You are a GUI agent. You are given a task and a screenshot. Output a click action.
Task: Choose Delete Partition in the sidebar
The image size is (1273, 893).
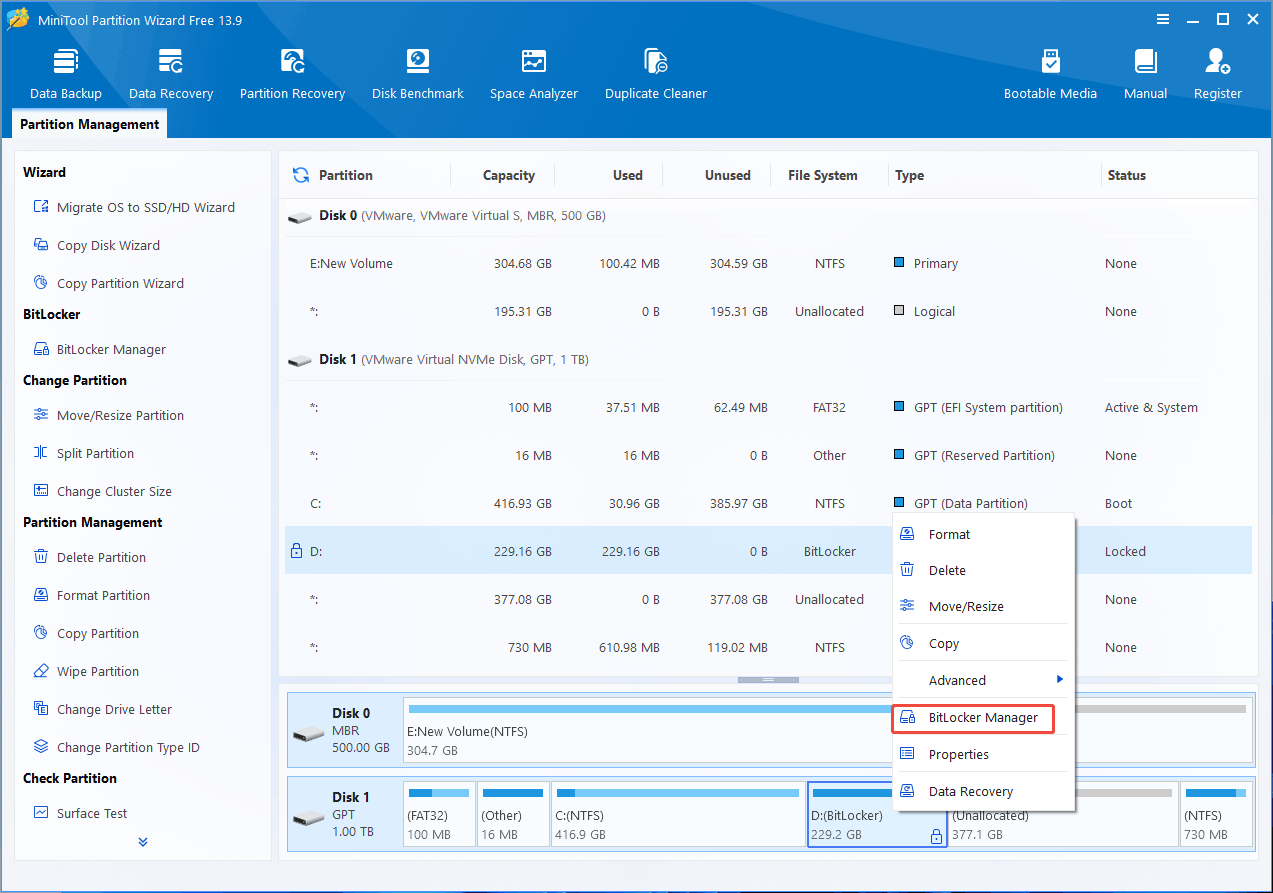click(90, 557)
